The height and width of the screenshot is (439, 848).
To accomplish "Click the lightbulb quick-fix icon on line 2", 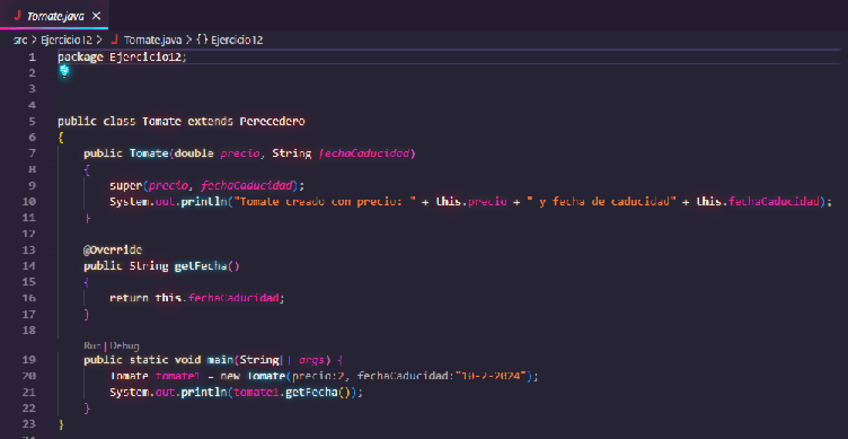I will (64, 71).
